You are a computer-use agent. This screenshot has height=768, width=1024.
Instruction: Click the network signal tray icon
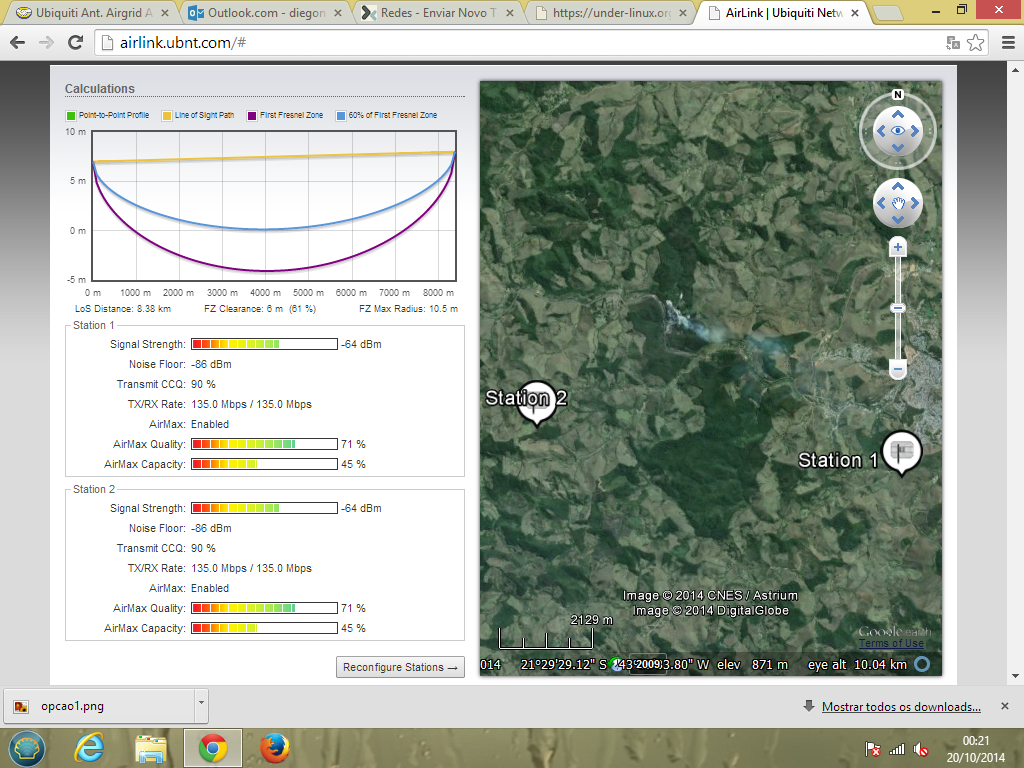click(897, 749)
